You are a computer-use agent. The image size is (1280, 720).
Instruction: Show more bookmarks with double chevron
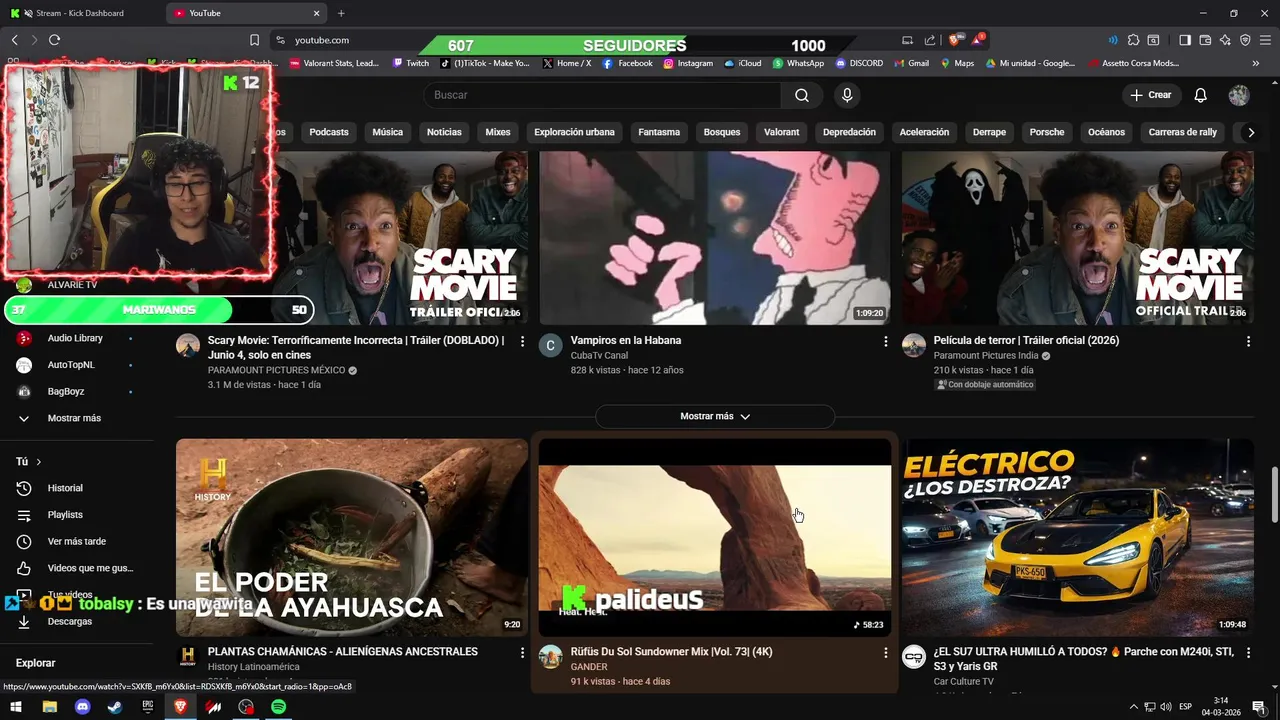(1256, 63)
